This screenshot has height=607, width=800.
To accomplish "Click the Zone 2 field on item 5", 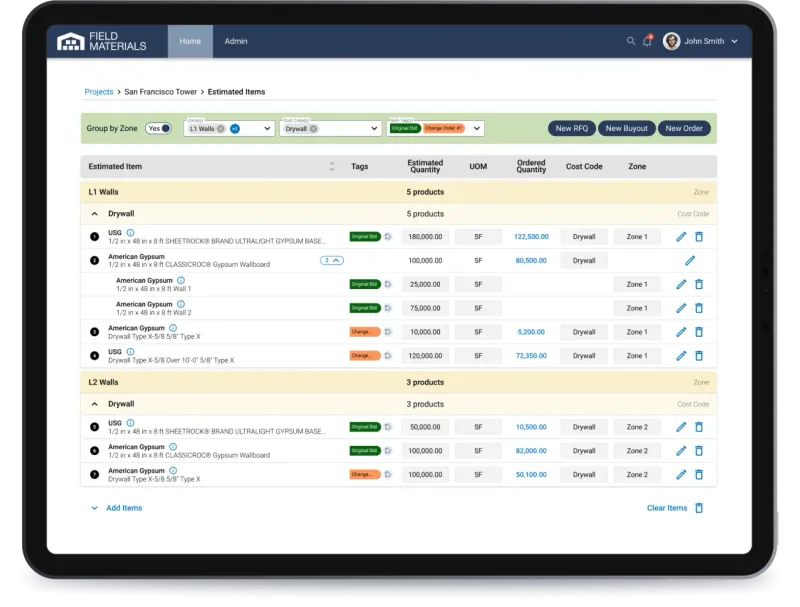I will tap(637, 427).
